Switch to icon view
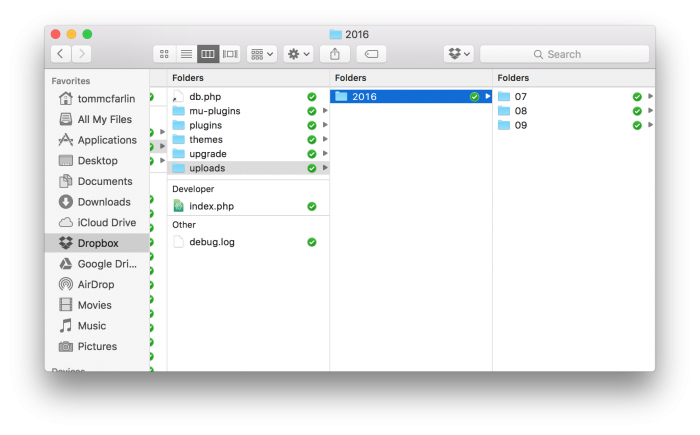This screenshot has width=700, height=435. click(x=164, y=54)
